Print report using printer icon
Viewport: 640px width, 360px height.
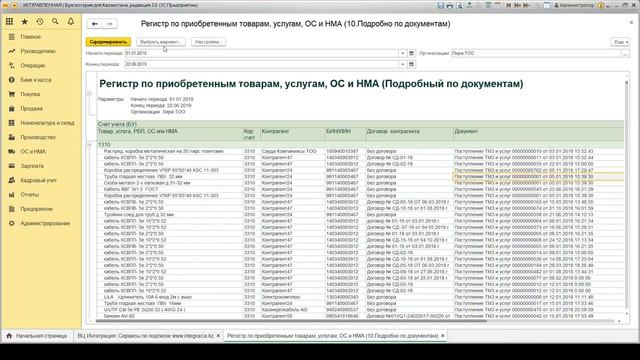click(x=450, y=5)
